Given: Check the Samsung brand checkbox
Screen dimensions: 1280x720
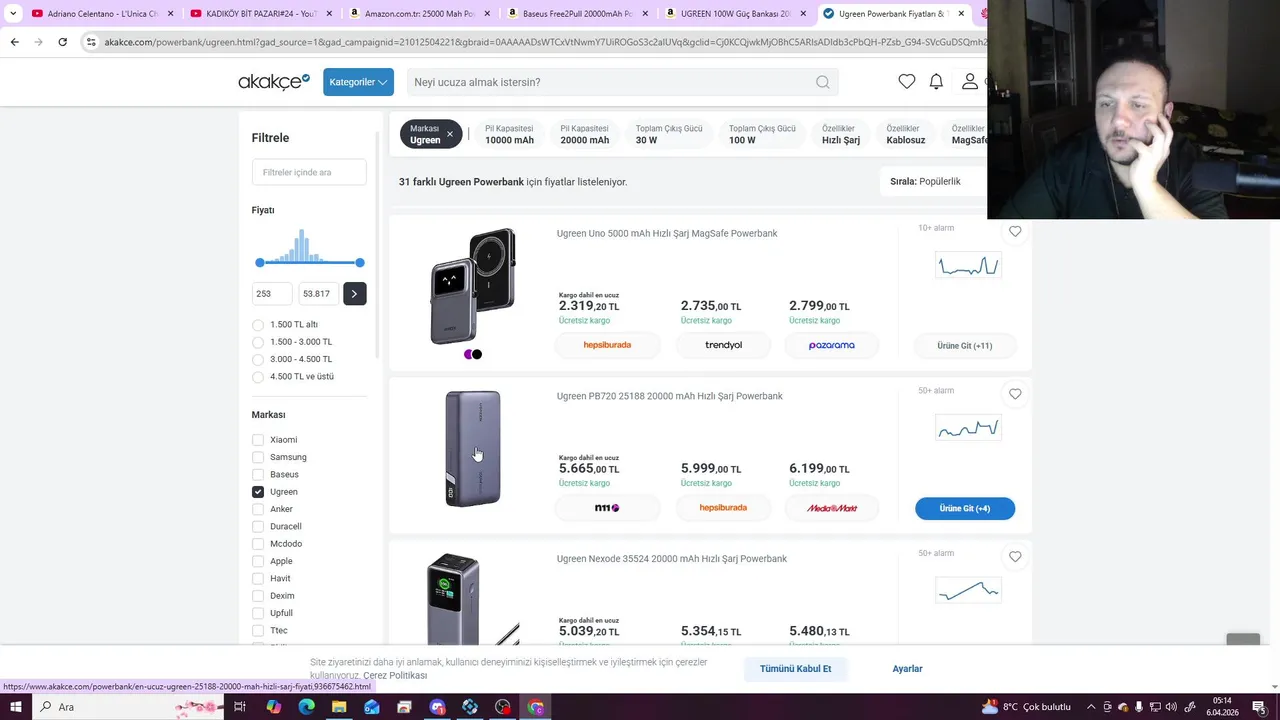Looking at the screenshot, I should coord(258,457).
